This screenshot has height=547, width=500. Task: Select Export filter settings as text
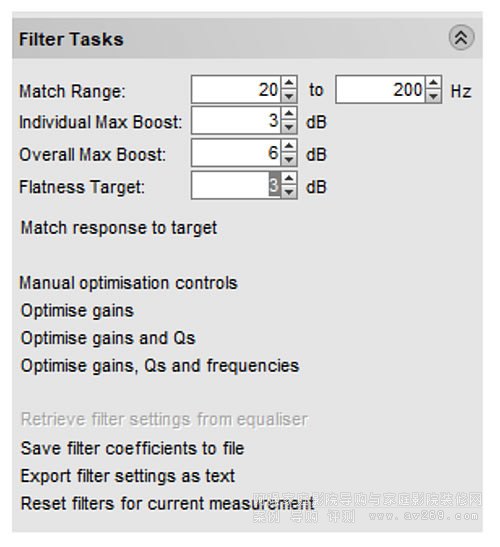click(x=128, y=476)
